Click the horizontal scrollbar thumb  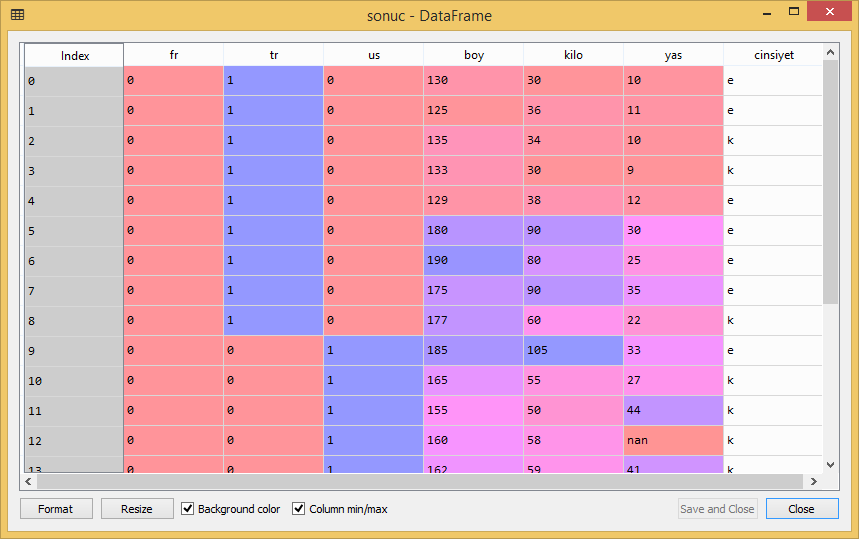tap(420, 481)
